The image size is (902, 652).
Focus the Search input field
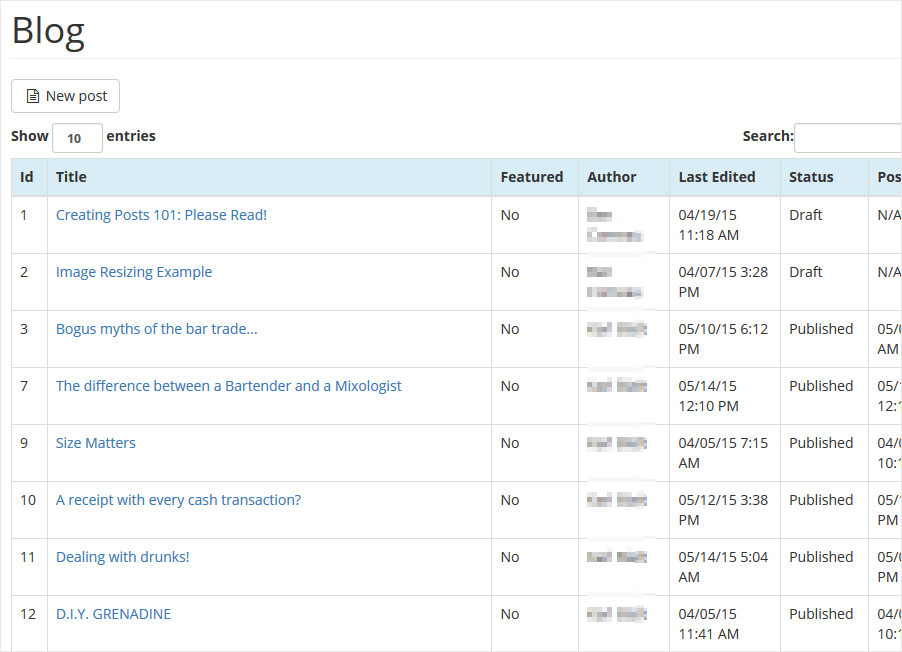846,138
